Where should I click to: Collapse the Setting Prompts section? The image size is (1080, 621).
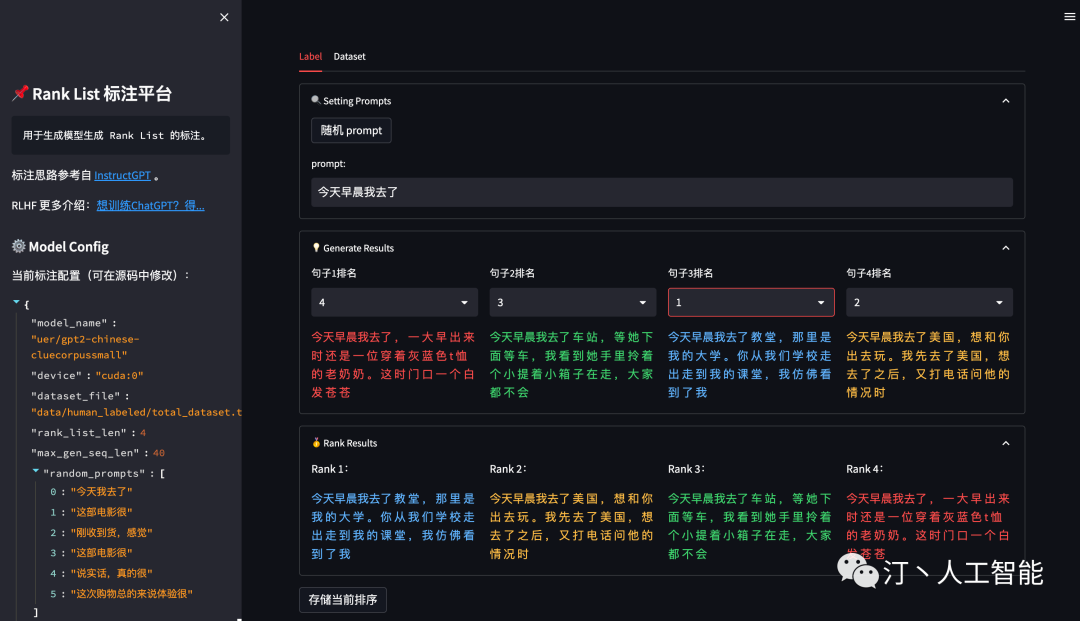(1005, 100)
